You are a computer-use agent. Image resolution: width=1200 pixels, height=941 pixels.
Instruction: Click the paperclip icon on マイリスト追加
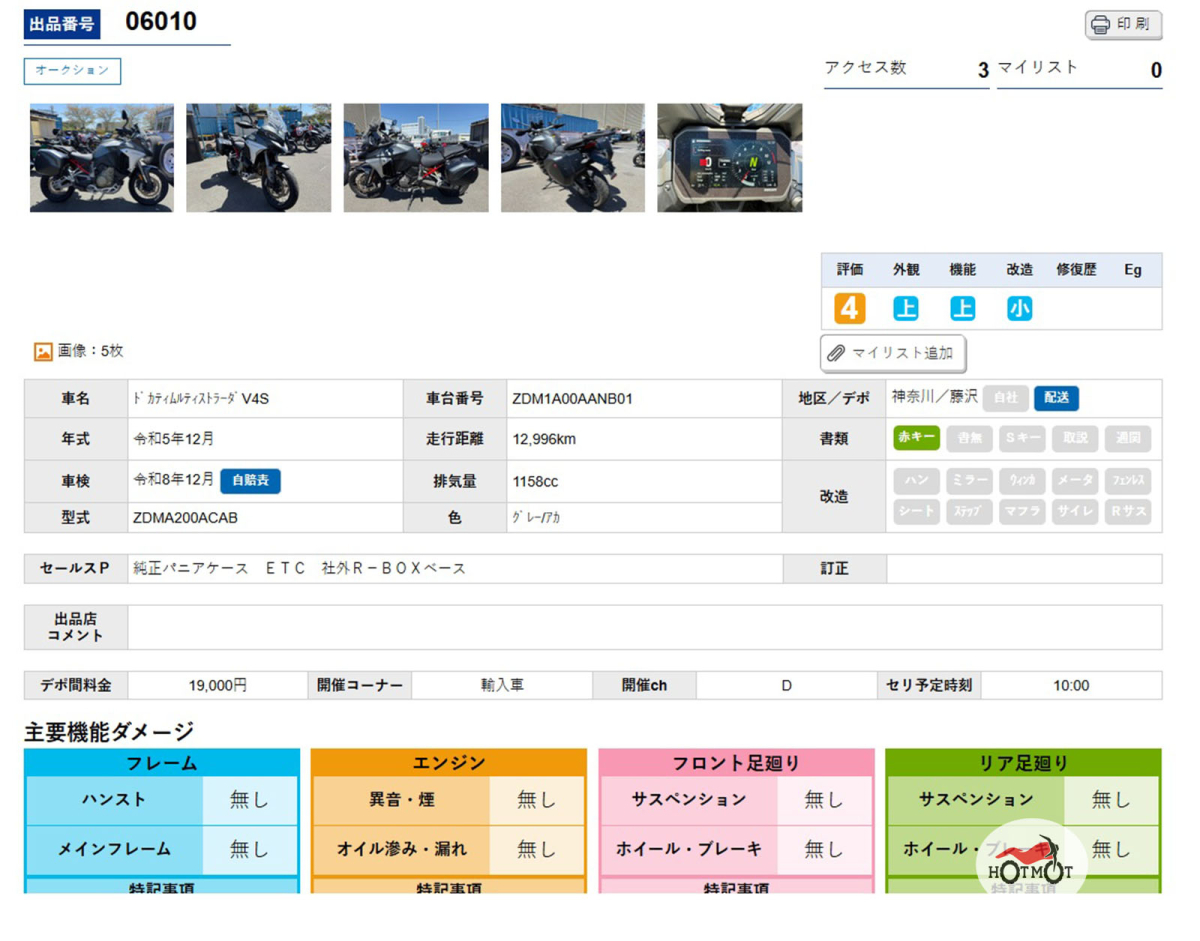836,353
